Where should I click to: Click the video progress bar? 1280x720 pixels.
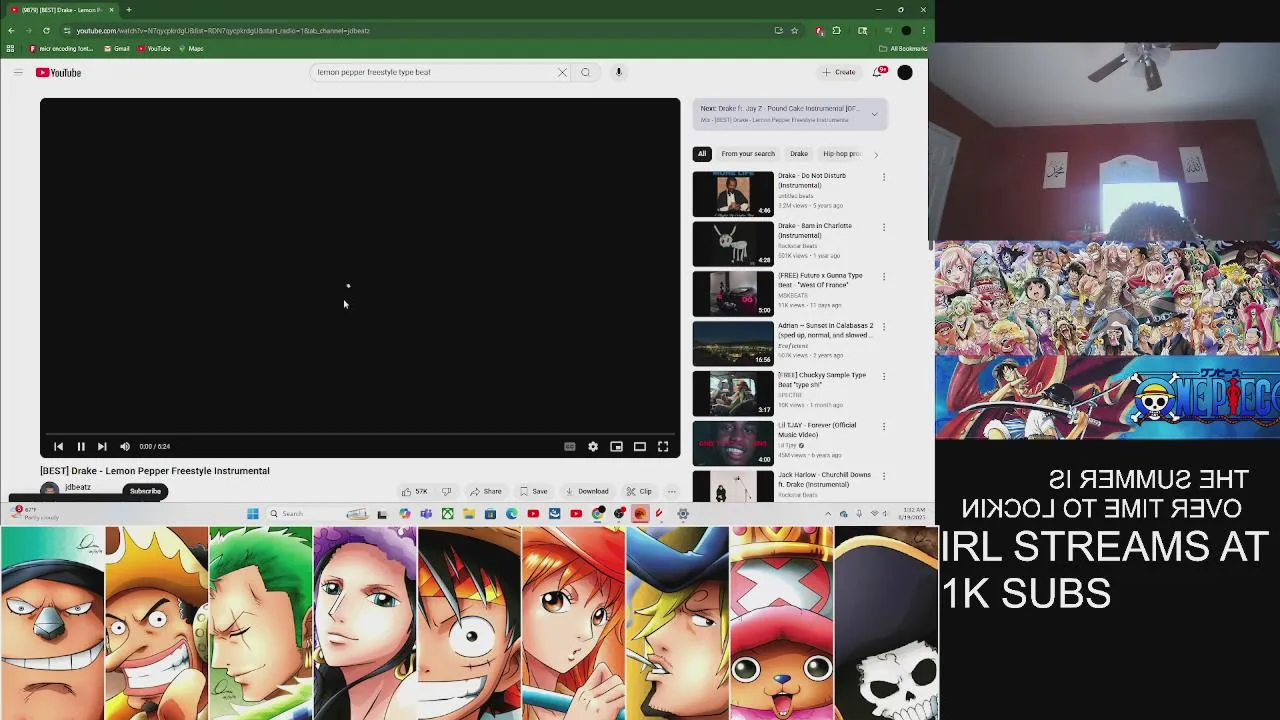coord(360,434)
